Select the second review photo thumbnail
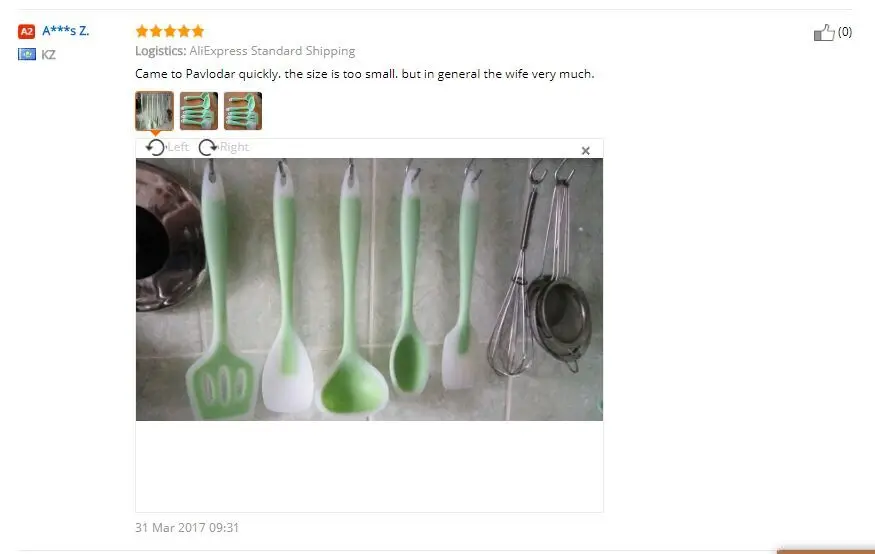Image resolution: width=875 pixels, height=554 pixels. [199, 111]
